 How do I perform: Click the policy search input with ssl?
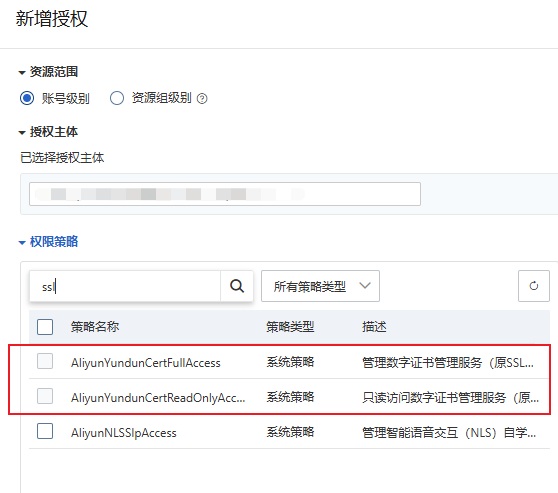[x=125, y=286]
